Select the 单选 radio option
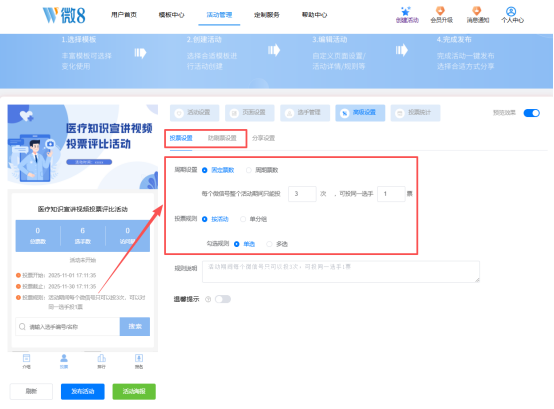This screenshot has width=554, height=409. click(x=237, y=244)
